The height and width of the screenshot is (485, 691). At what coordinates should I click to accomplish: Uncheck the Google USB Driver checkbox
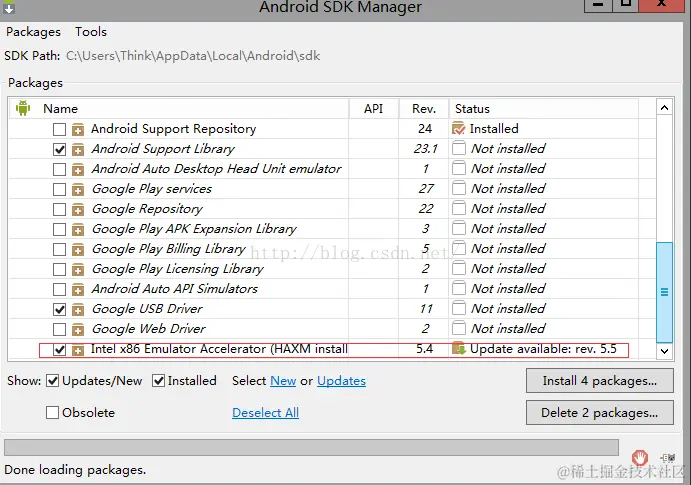59,309
